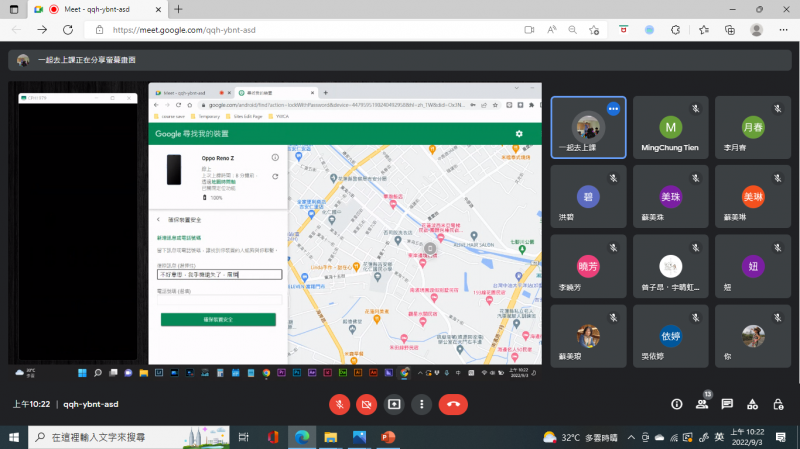The height and width of the screenshot is (449, 800).
Task: Open Office app on taskbar
Action: [273, 437]
